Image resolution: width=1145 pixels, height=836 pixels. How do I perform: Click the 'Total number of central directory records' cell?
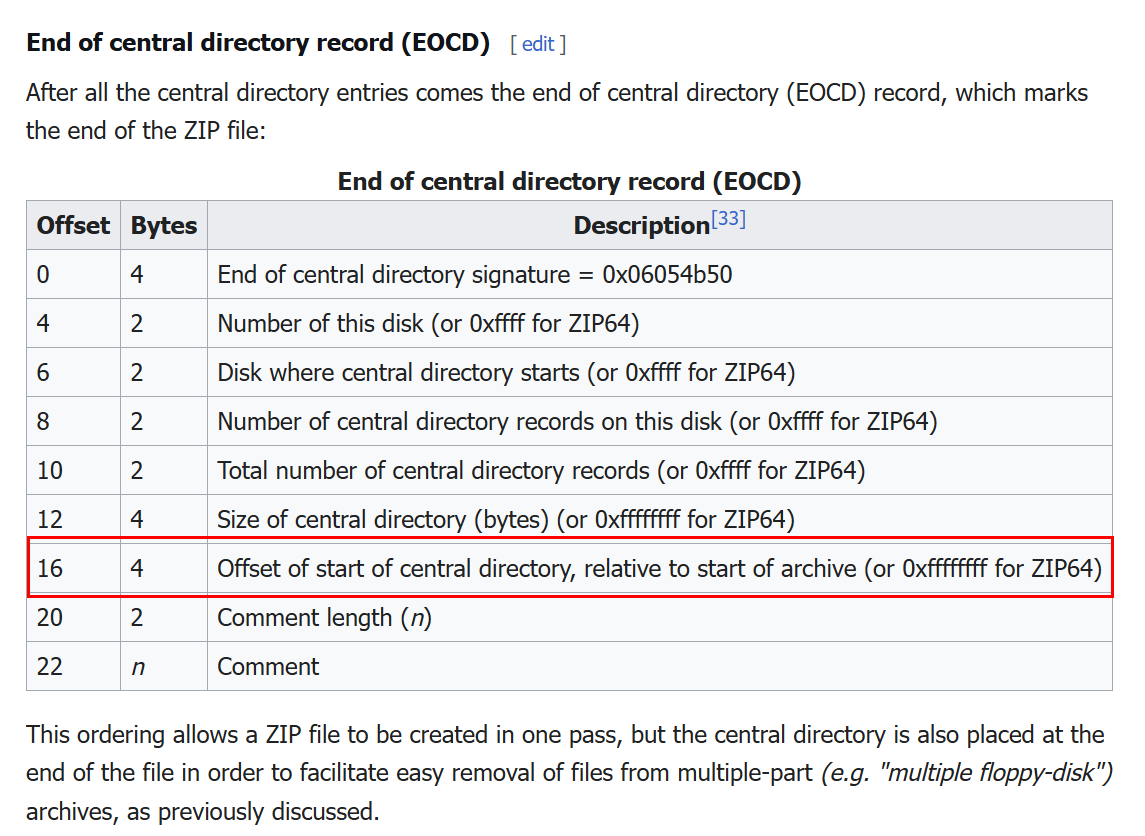tap(541, 470)
